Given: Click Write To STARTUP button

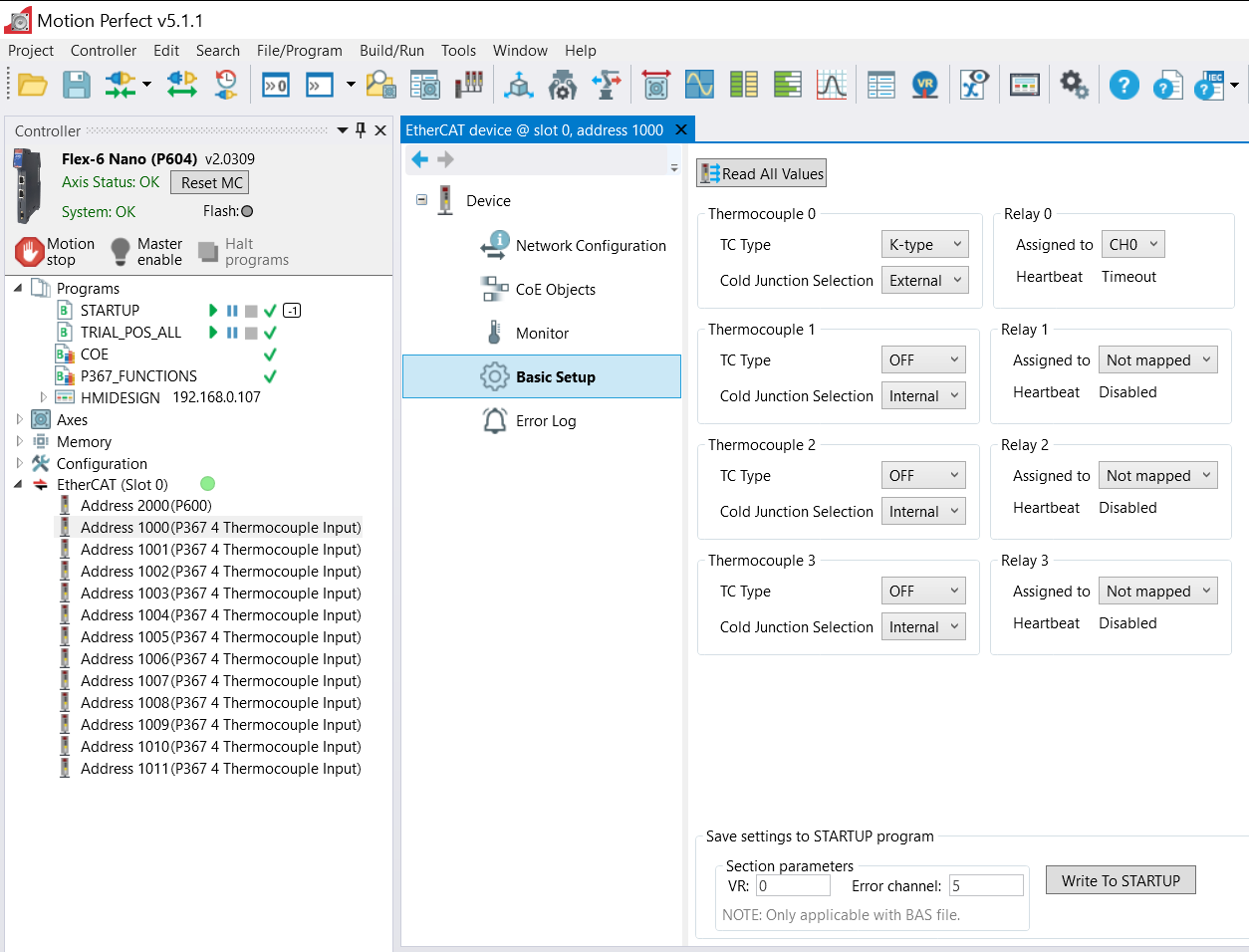Looking at the screenshot, I should (1121, 880).
